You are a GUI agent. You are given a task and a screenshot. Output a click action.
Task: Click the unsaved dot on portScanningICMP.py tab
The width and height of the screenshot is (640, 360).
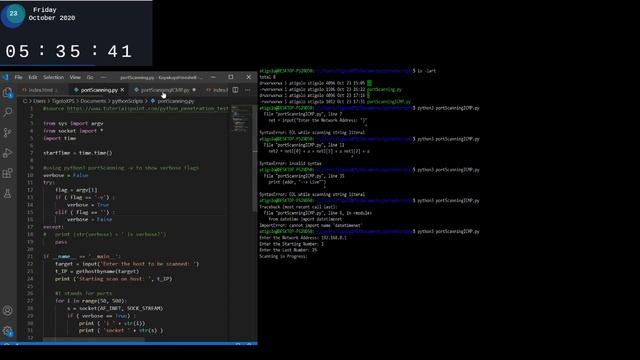[x=194, y=90]
